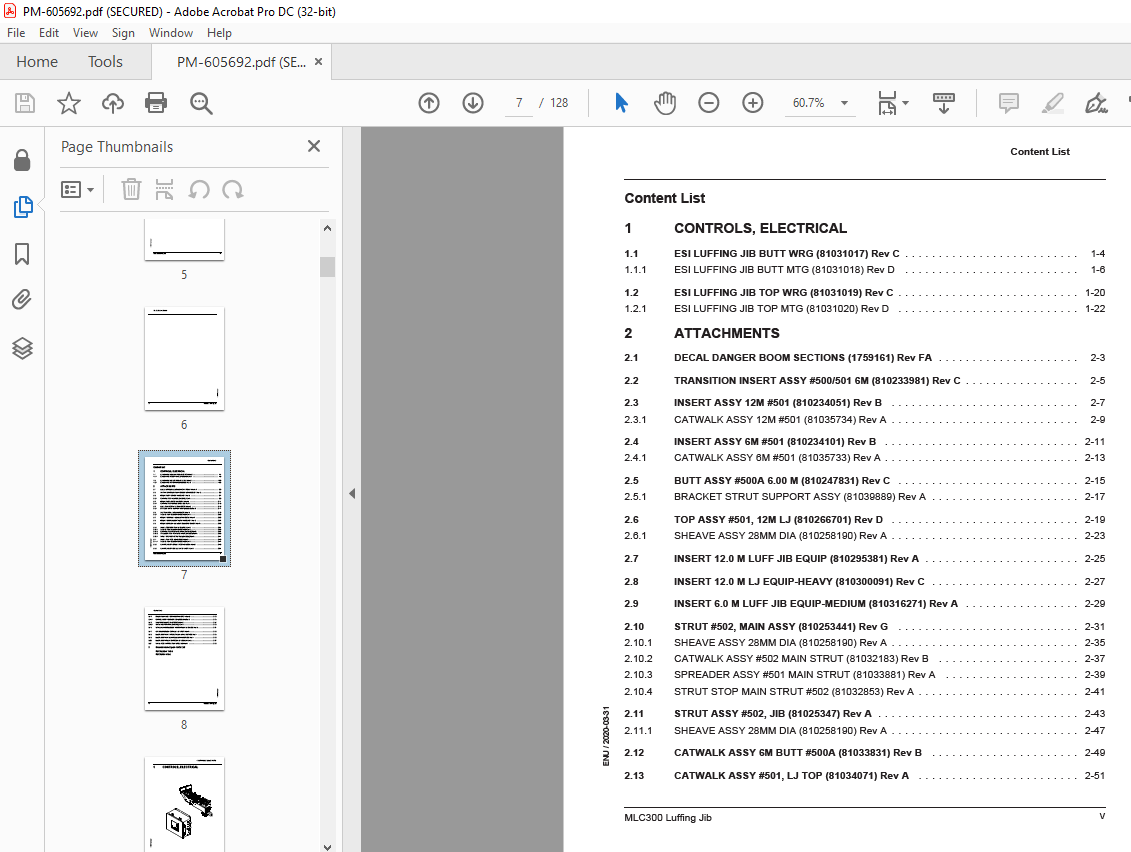Select page 8 thumbnail

[x=184, y=659]
